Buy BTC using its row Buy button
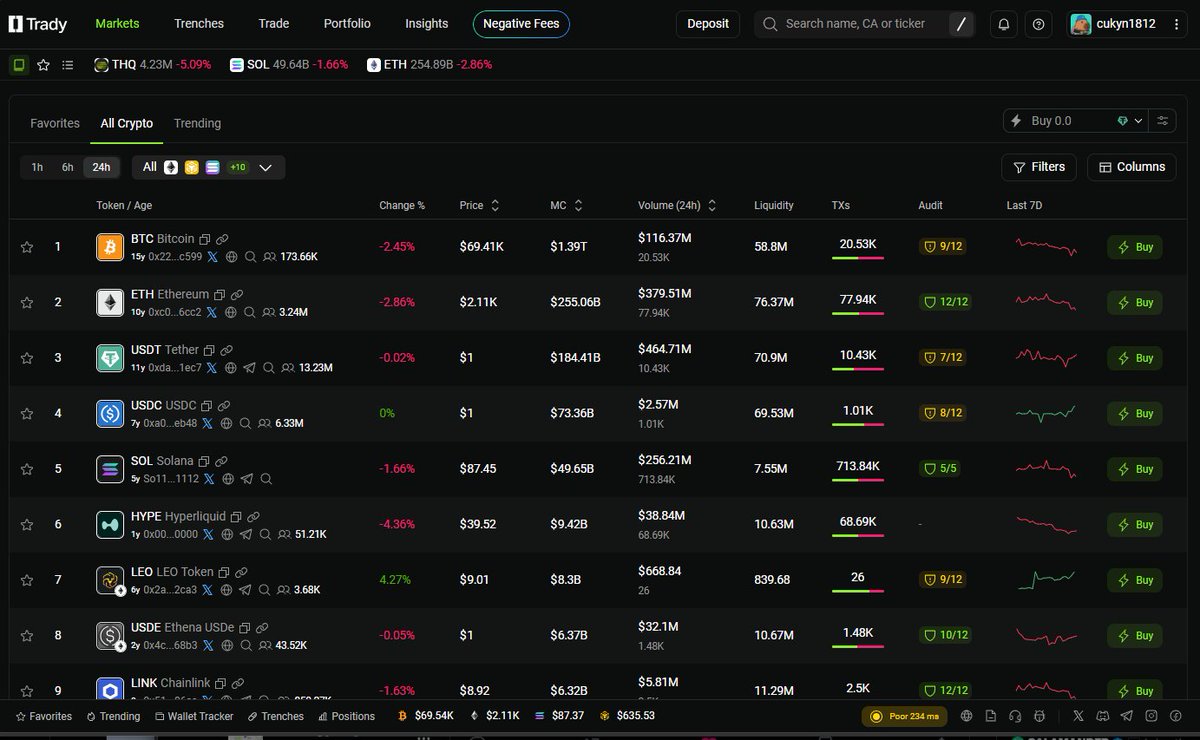Screen dimensions: 1200x740 pyautogui.click(x=1135, y=247)
